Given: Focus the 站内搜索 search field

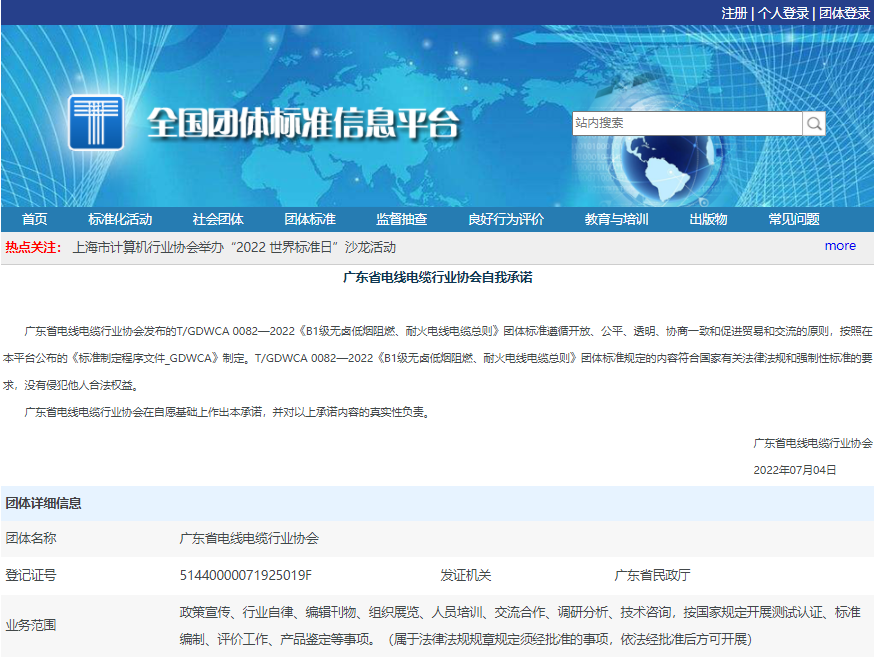Looking at the screenshot, I should (x=687, y=123).
